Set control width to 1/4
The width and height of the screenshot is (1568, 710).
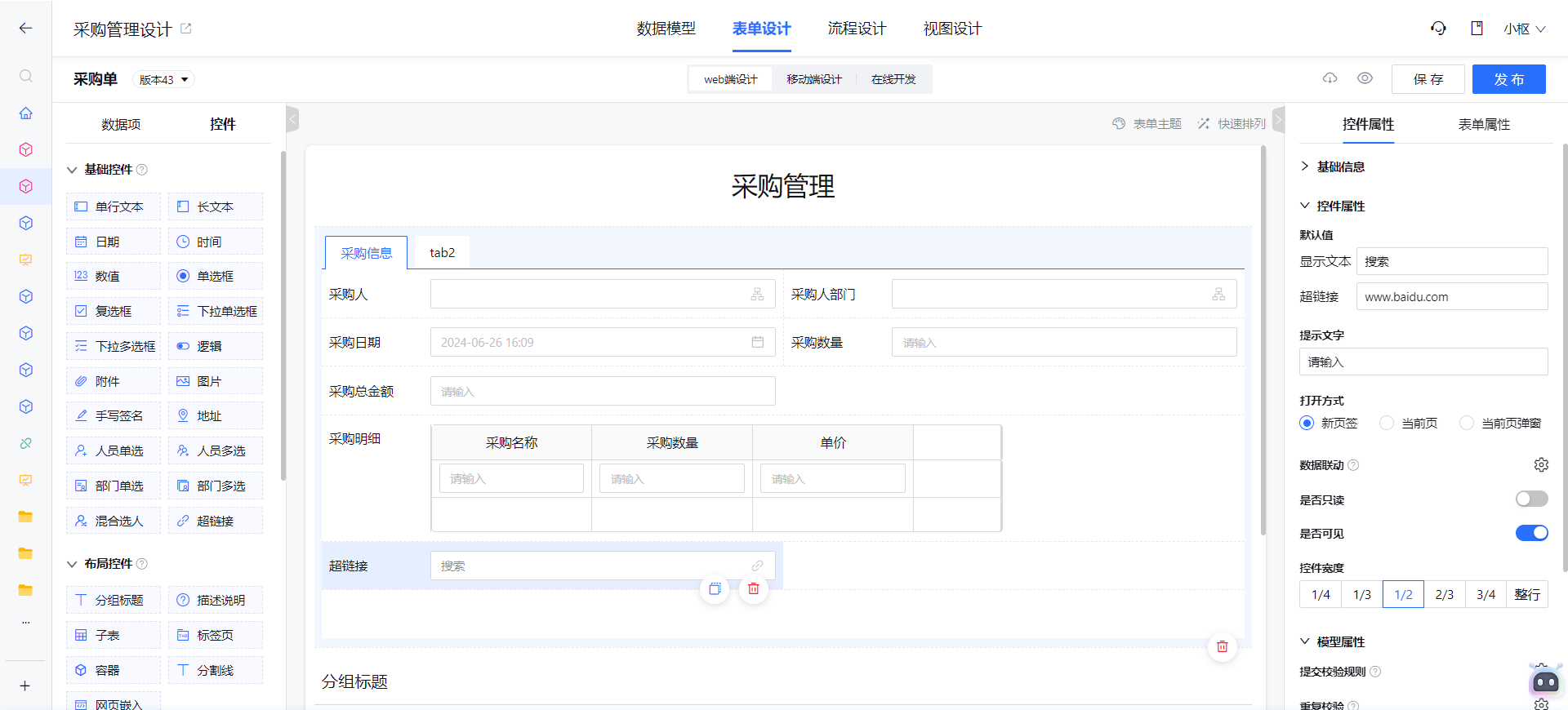[1321, 594]
